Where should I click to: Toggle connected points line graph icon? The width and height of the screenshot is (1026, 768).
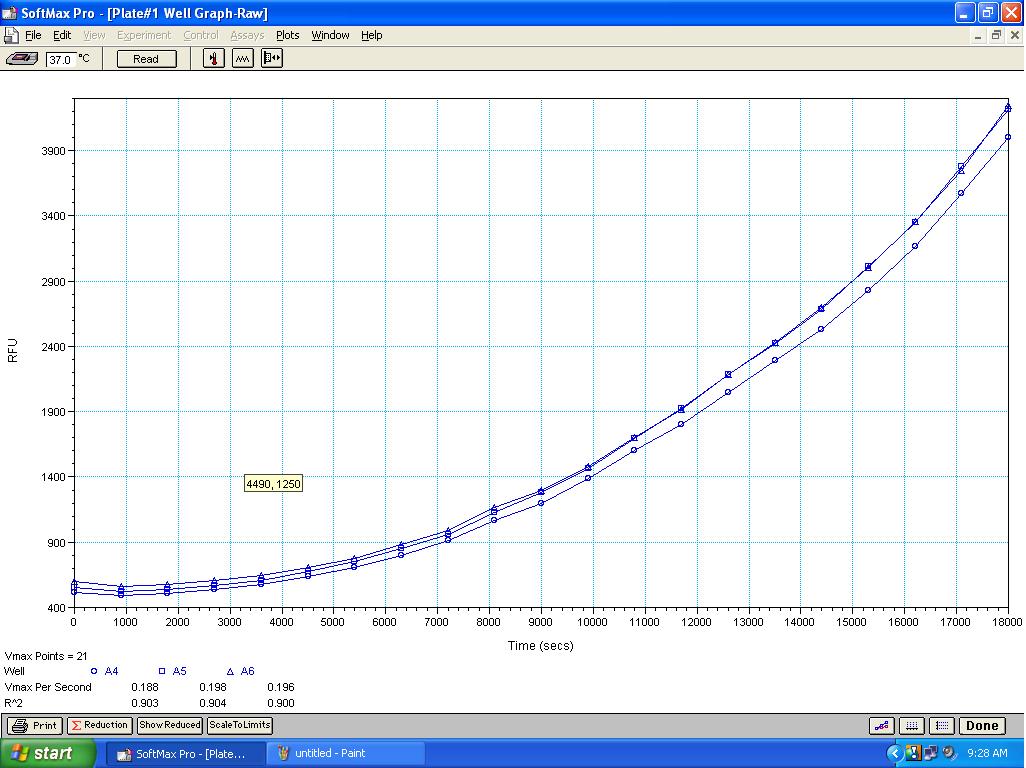click(x=881, y=726)
